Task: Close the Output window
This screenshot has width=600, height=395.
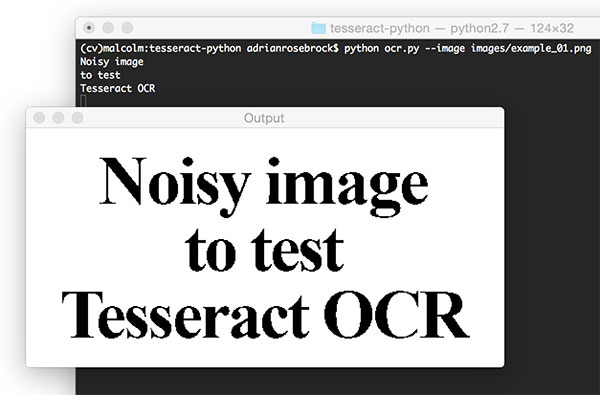Action: pyautogui.click(x=39, y=118)
